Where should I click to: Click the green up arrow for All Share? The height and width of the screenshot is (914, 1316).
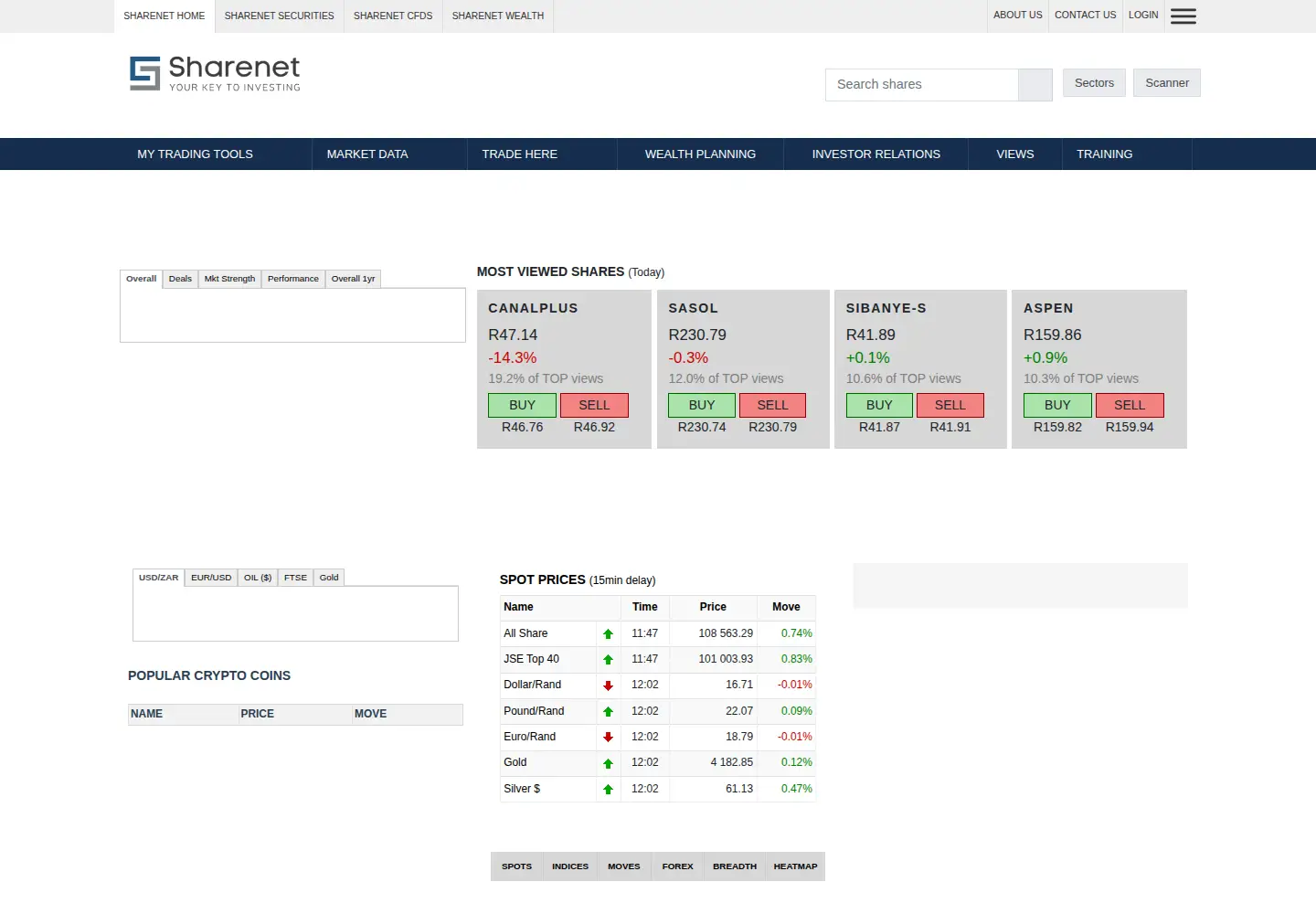[608, 633]
